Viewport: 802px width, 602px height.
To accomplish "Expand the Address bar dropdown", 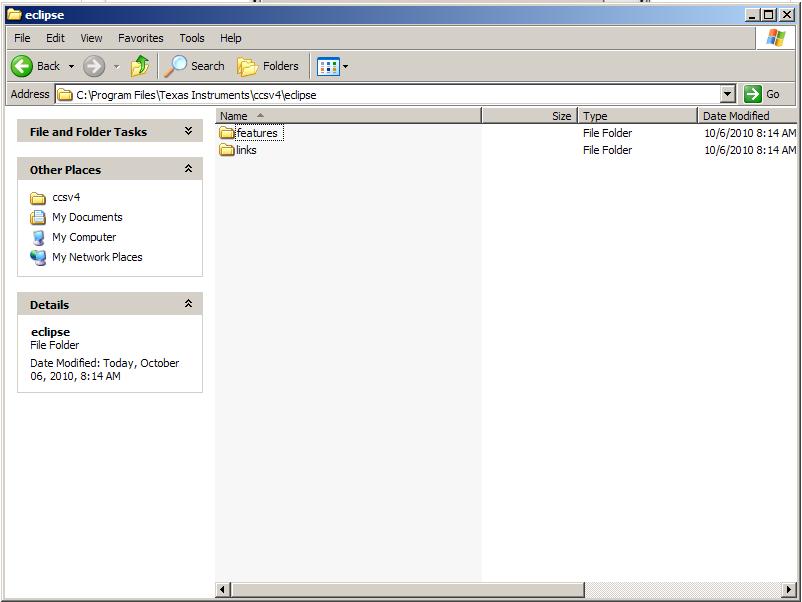I will tap(728, 94).
